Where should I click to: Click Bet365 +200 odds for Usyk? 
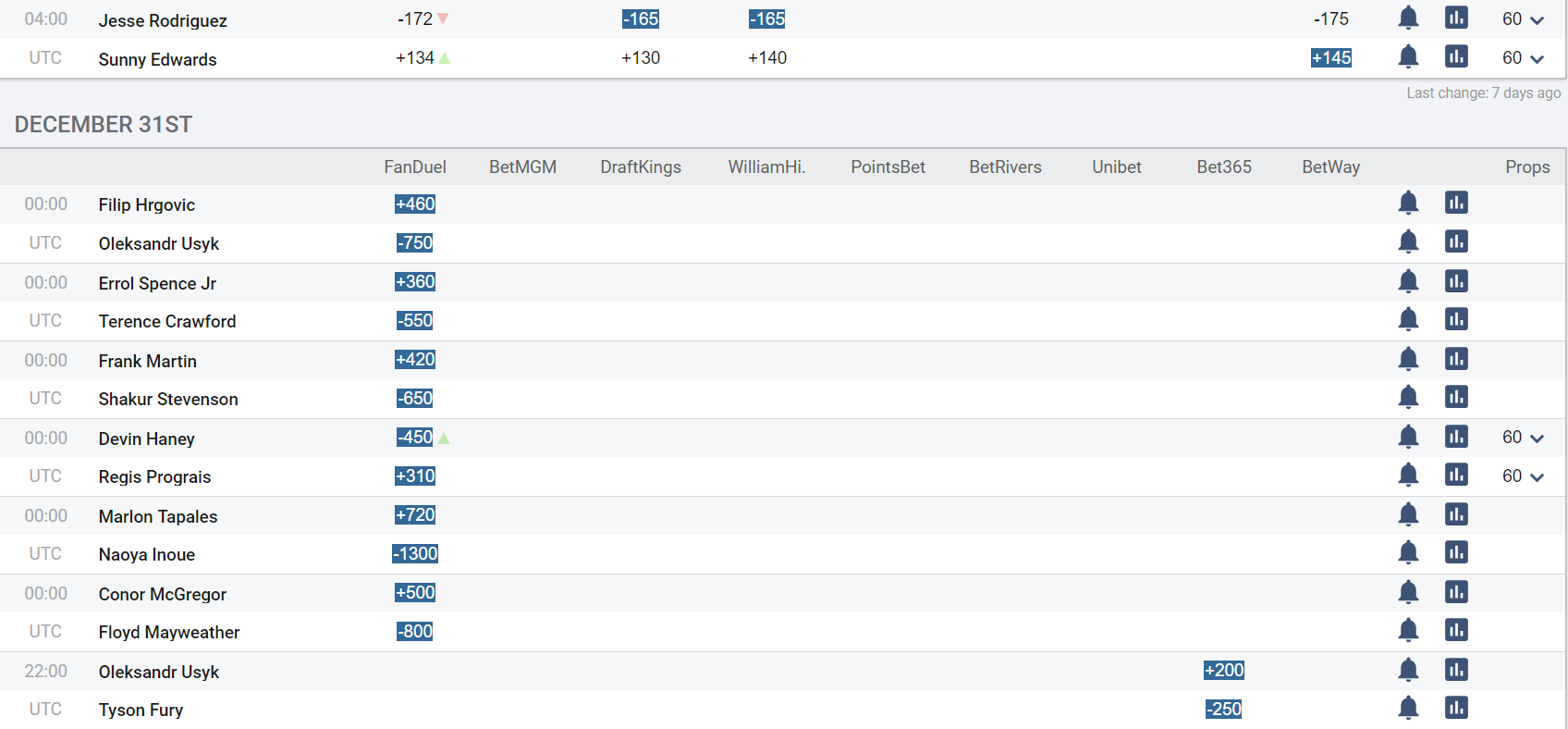point(1224,670)
